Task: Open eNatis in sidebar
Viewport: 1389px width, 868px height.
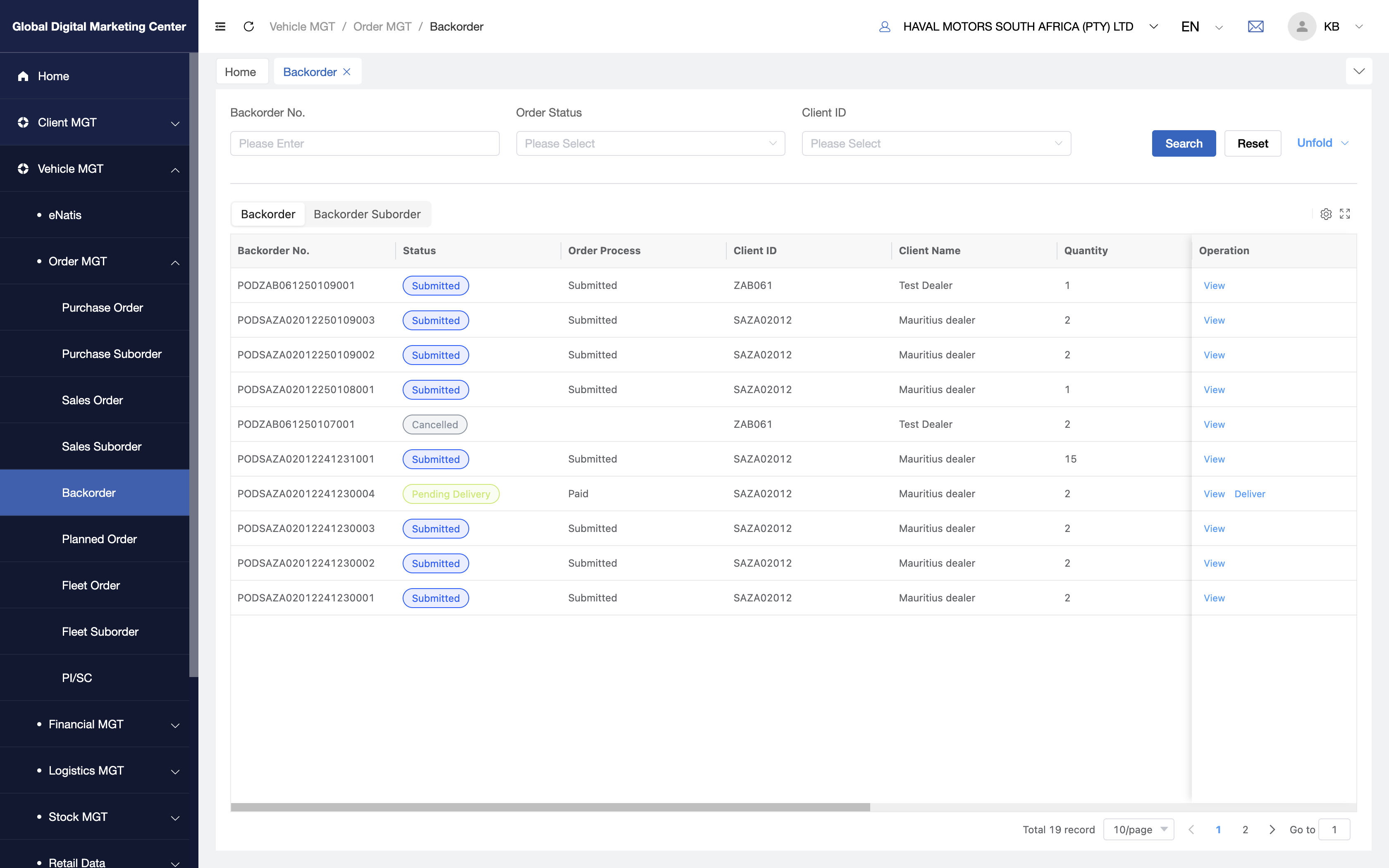Action: click(x=65, y=215)
